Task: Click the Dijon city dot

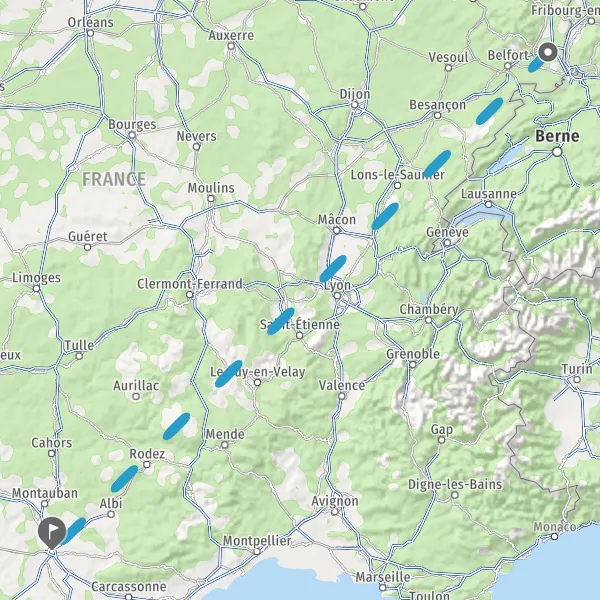Action: [x=355, y=105]
